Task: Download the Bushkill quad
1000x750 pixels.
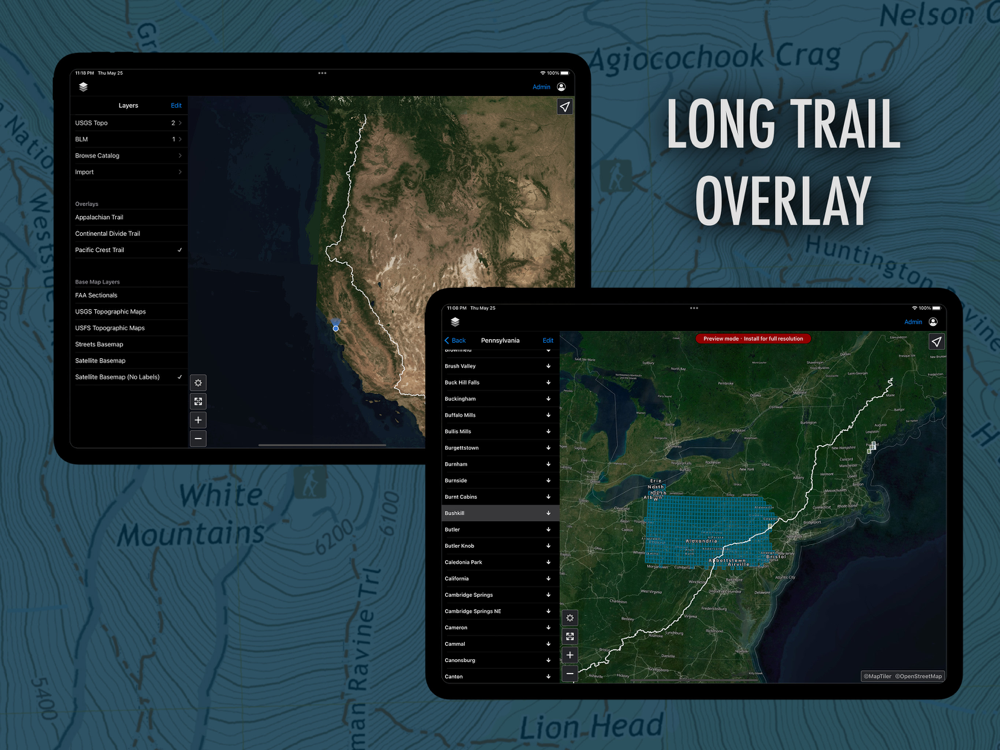Action: click(x=548, y=513)
